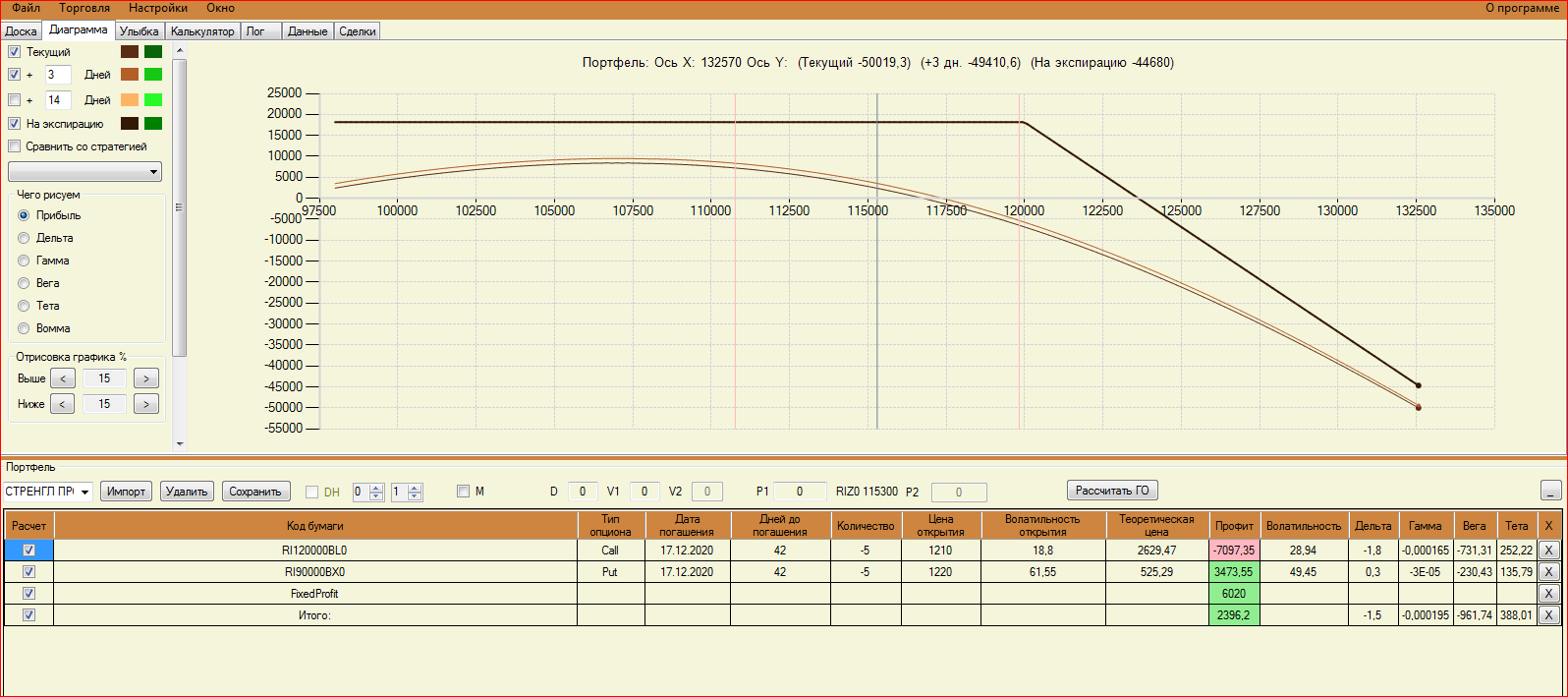Screen dimensions: 1568x697
Task: Click the D input field
Action: [x=583, y=492]
